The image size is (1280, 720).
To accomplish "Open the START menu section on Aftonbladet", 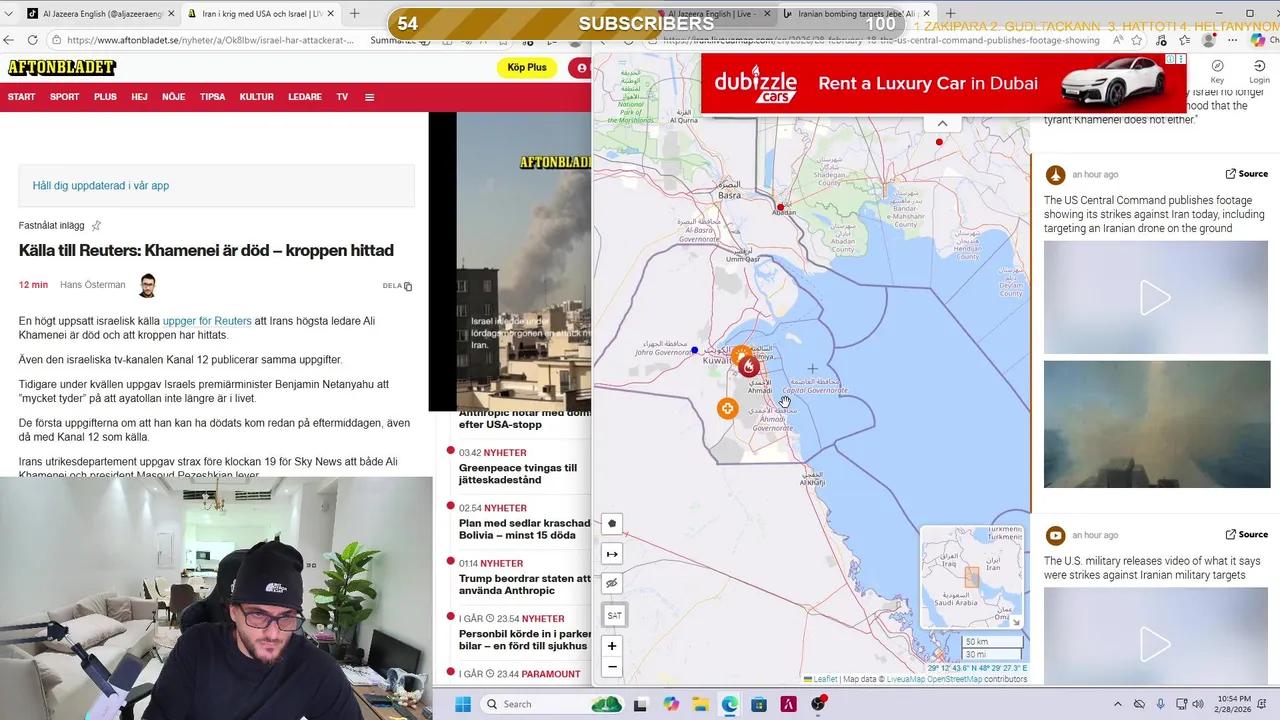I will click(21, 97).
